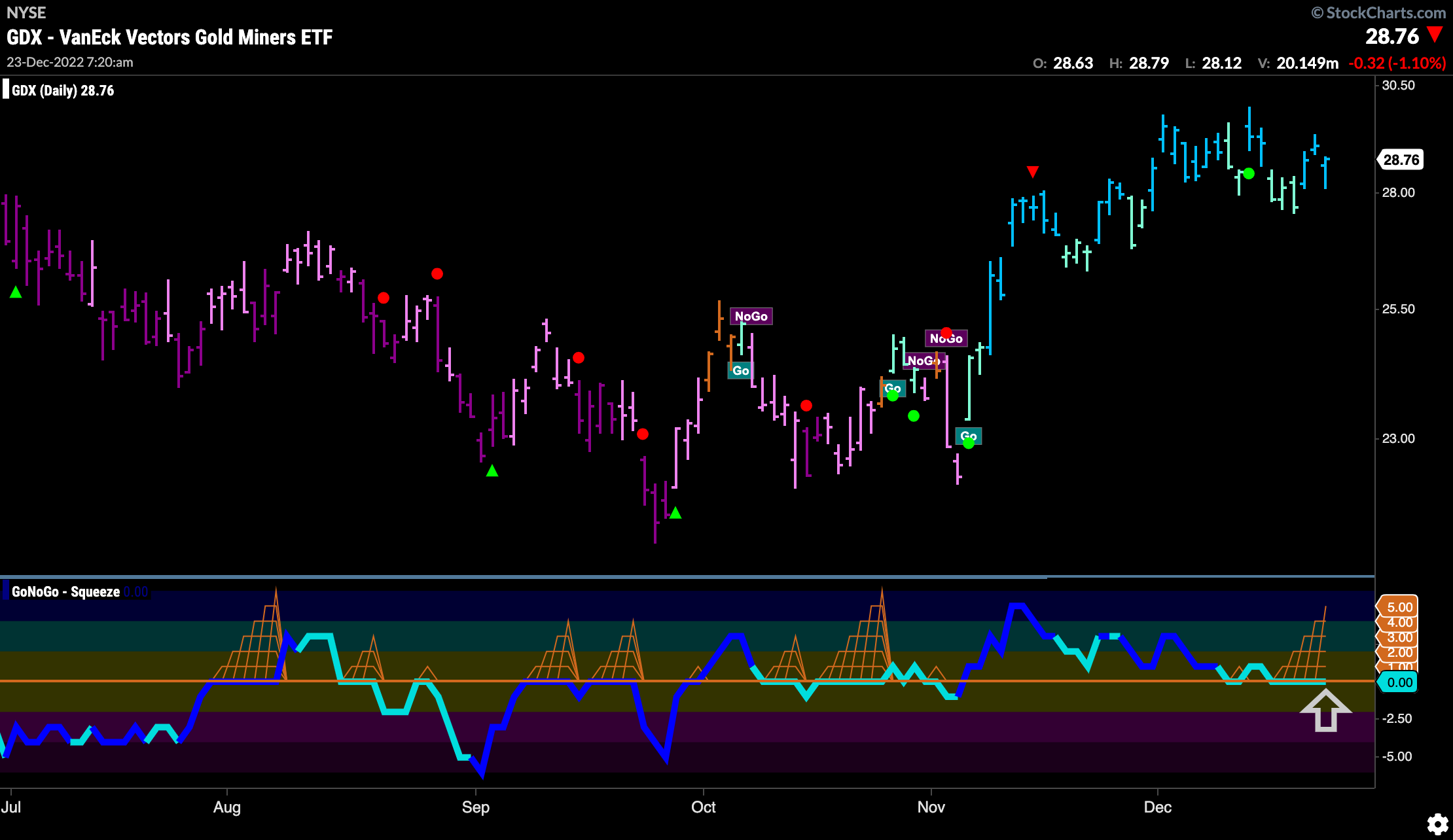Click the green dot marker in mid-December
Screen dimensions: 1453x840
point(1249,173)
